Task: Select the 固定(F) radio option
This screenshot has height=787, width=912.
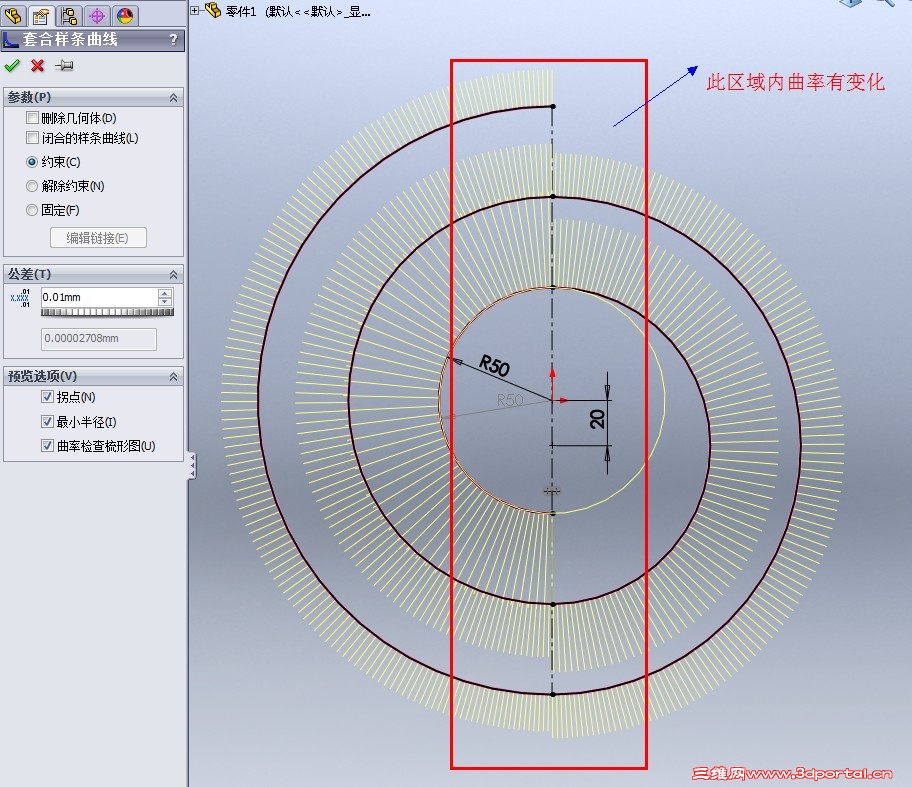Action: pyautogui.click(x=32, y=210)
